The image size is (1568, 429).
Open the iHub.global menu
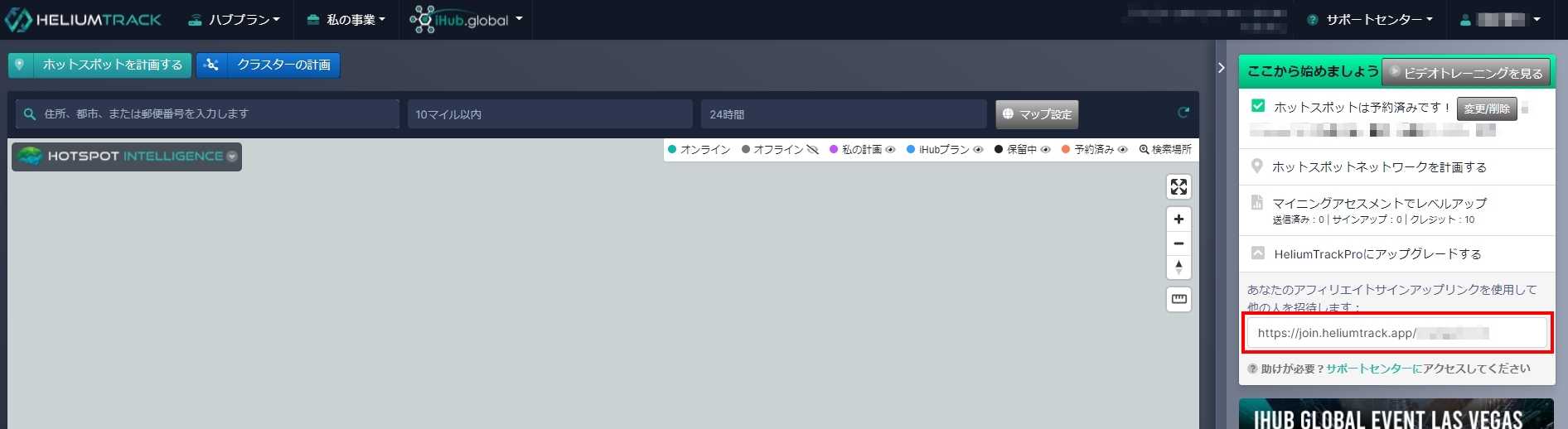point(467,20)
